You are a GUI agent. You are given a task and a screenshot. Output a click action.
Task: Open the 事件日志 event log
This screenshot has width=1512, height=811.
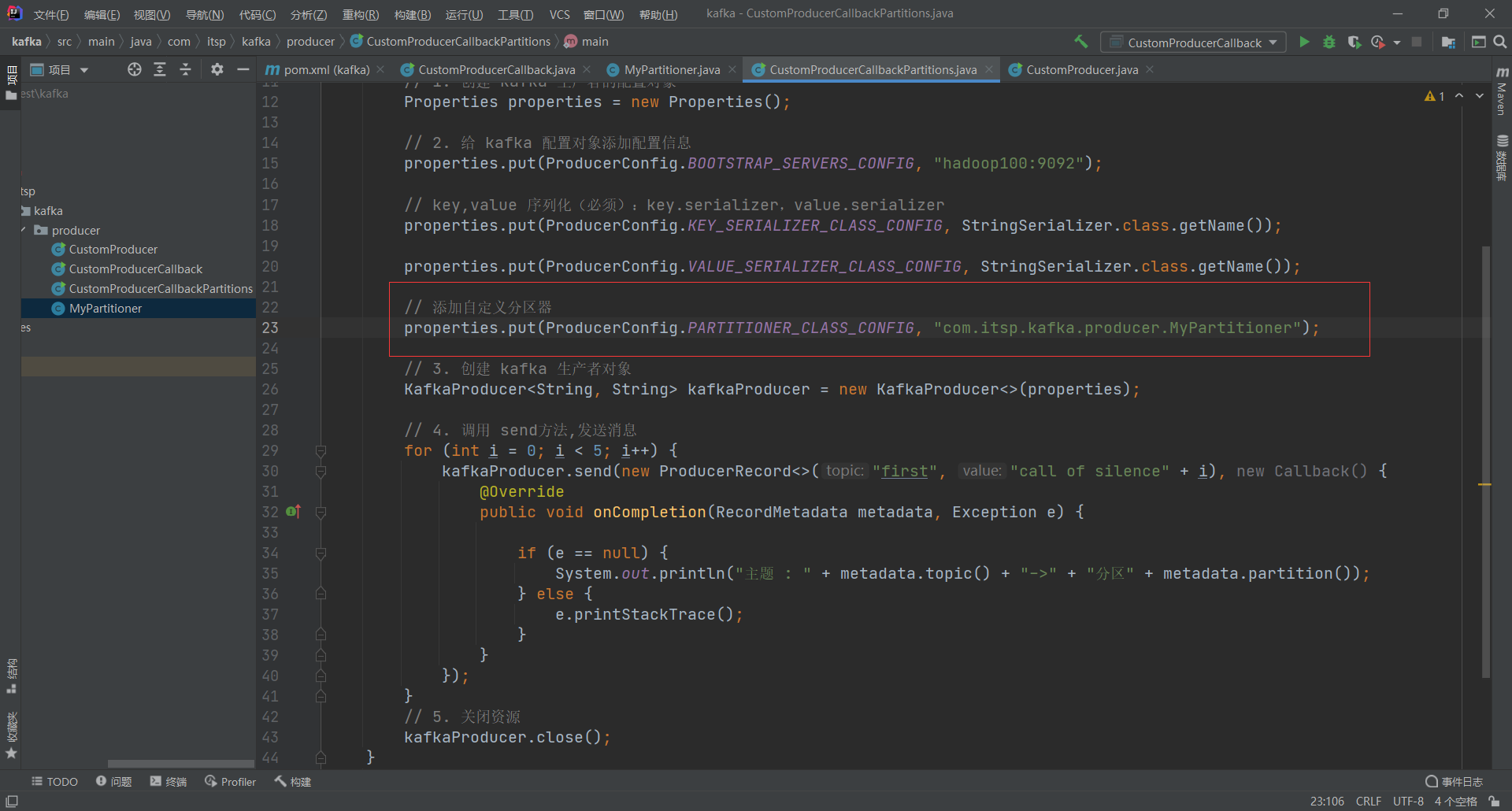point(1455,781)
